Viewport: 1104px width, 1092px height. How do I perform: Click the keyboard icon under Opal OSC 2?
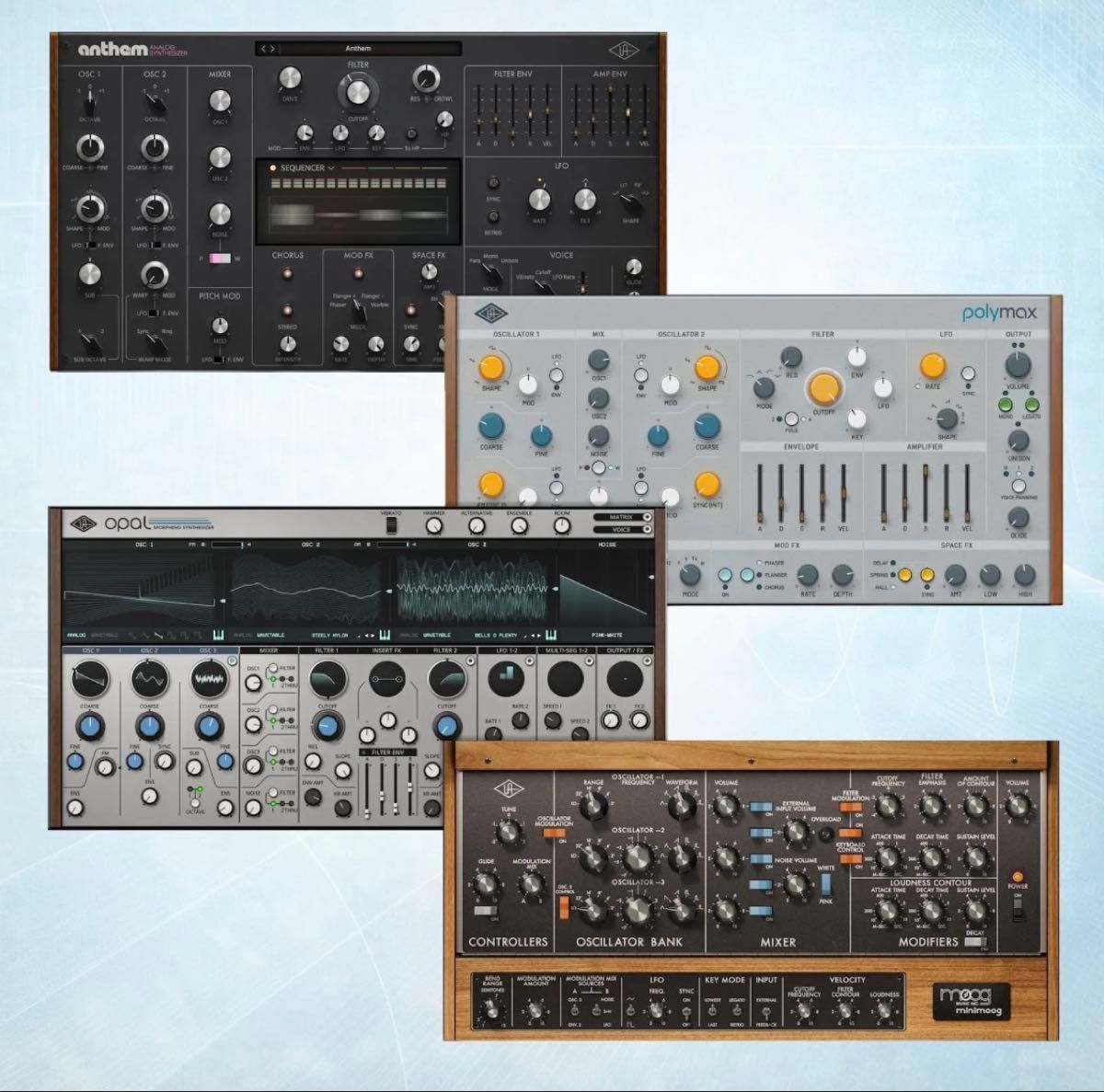(384, 635)
